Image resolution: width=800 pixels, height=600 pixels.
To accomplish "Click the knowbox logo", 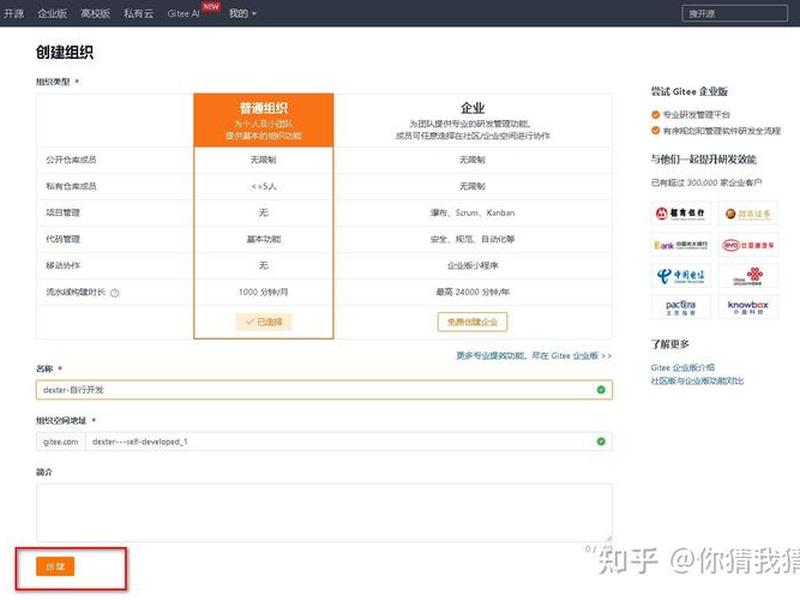I will click(x=748, y=307).
